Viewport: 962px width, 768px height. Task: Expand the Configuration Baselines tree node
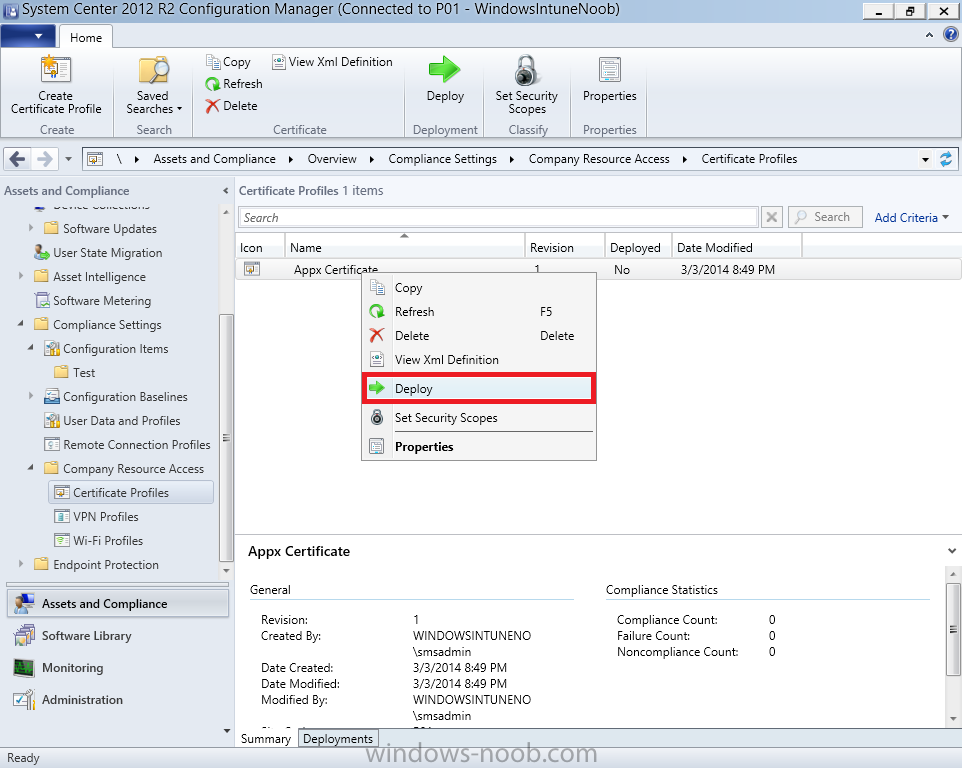(x=31, y=396)
